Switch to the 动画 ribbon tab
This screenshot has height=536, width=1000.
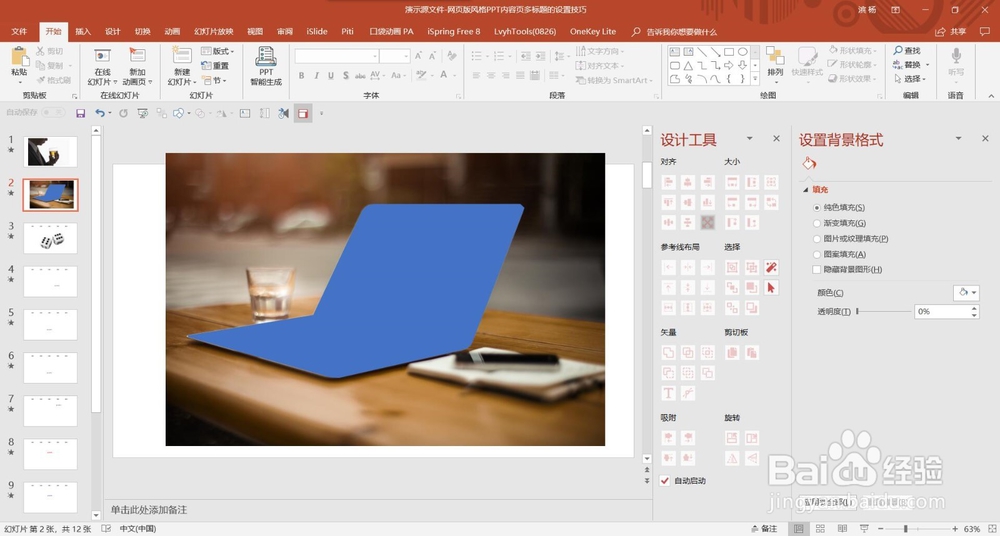tap(172, 31)
